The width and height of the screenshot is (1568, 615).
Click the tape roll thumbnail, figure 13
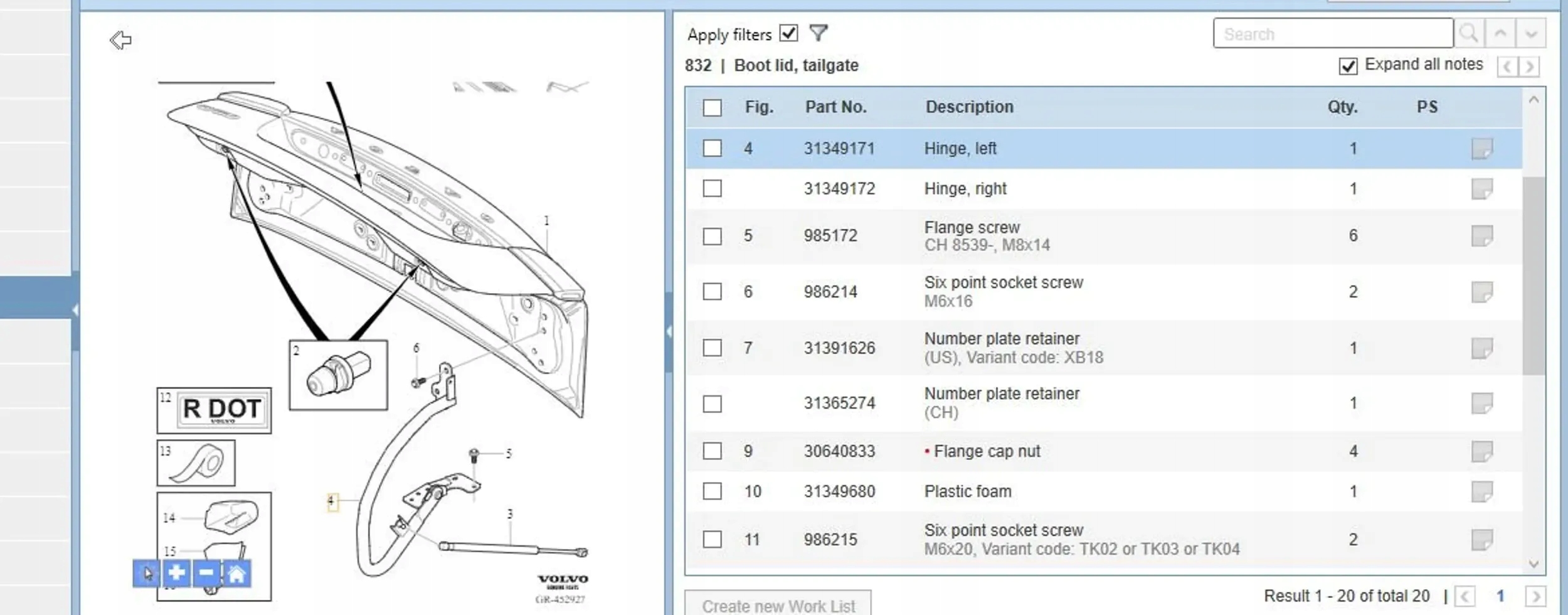click(196, 463)
